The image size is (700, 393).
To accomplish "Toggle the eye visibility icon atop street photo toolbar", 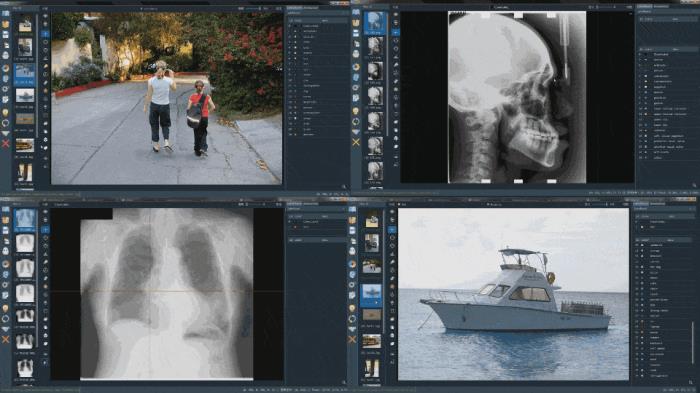I will pyautogui.click(x=45, y=17).
